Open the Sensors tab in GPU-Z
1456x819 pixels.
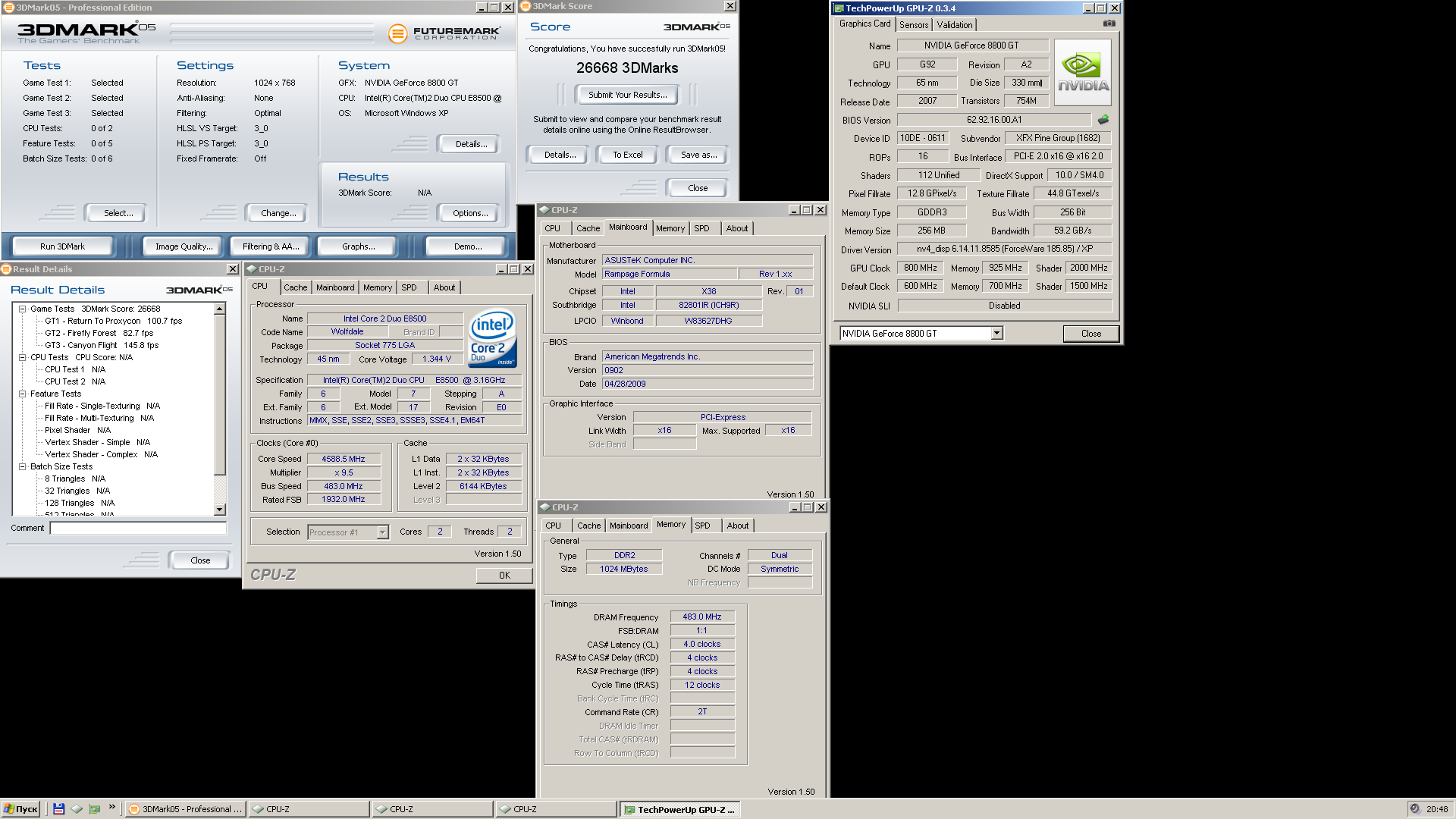pyautogui.click(x=913, y=25)
